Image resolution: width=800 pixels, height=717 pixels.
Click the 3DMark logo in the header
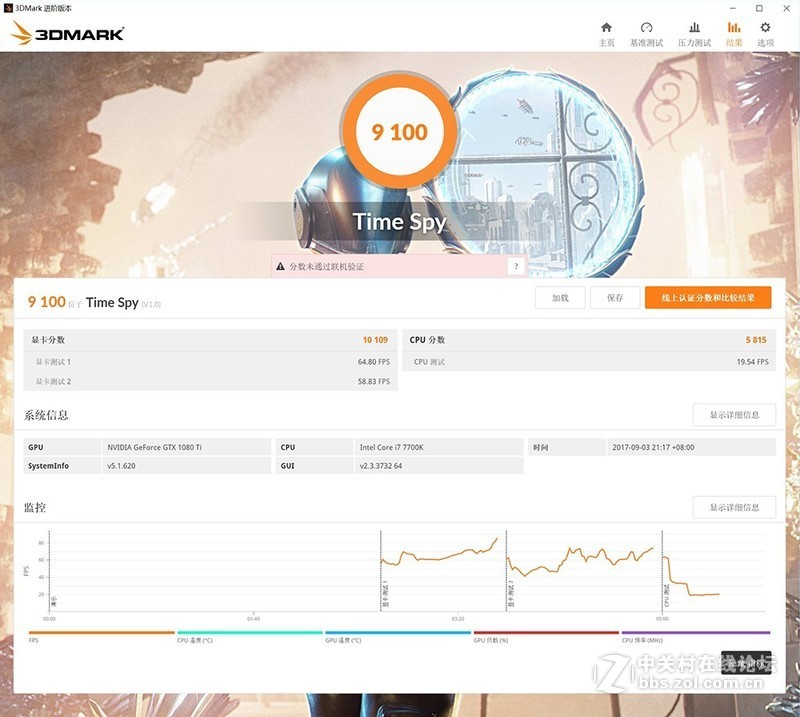(67, 33)
